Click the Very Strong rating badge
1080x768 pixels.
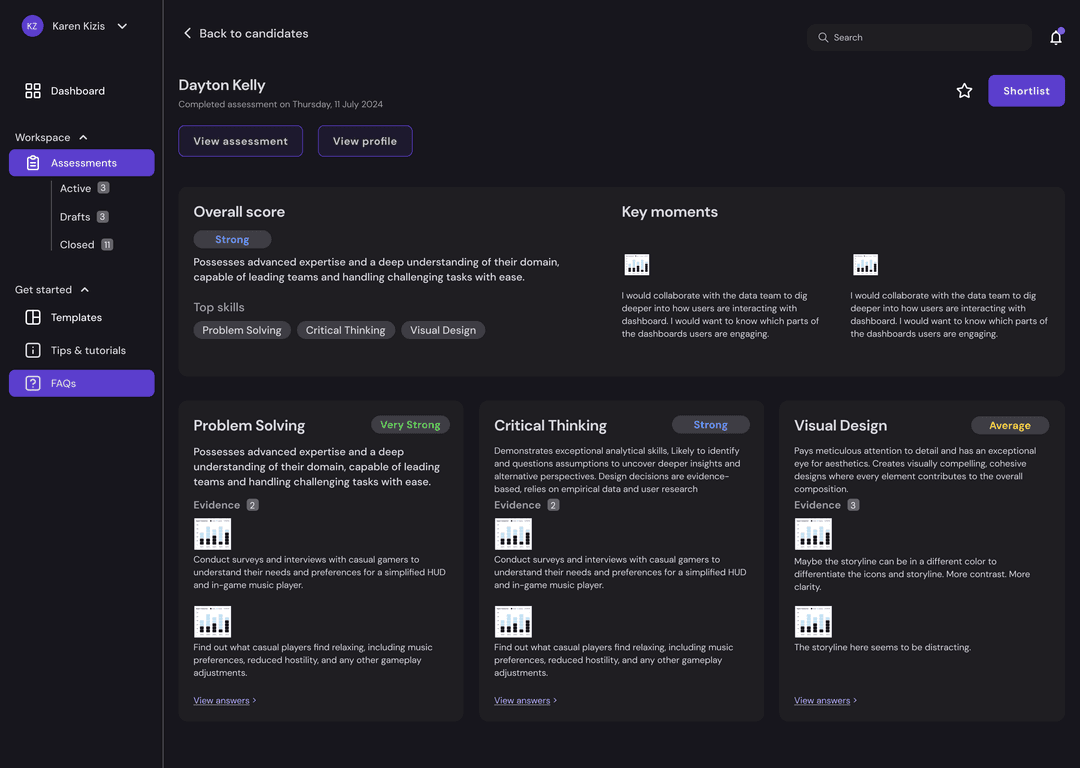tap(411, 425)
